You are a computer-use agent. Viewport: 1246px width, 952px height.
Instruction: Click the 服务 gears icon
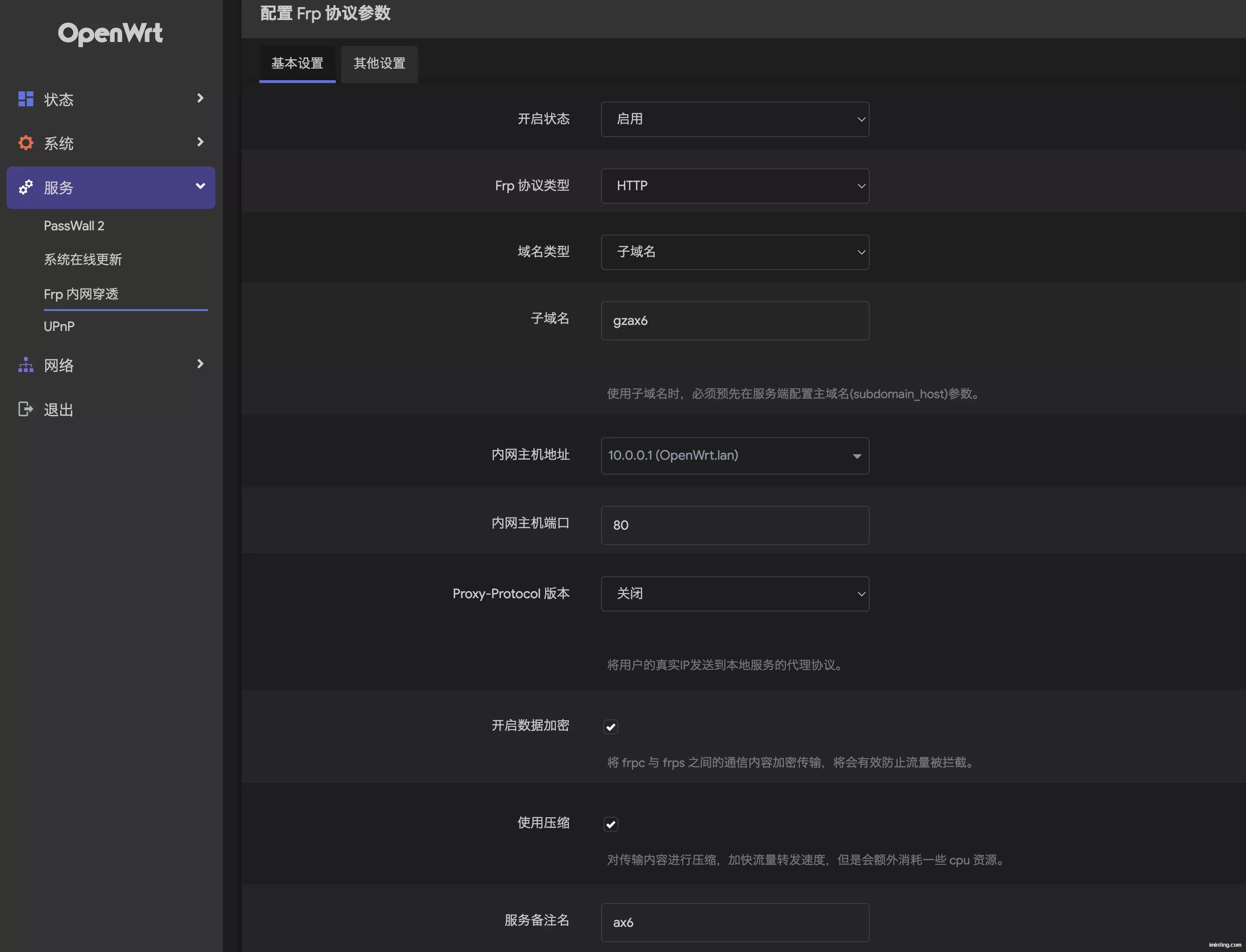pyautogui.click(x=26, y=187)
